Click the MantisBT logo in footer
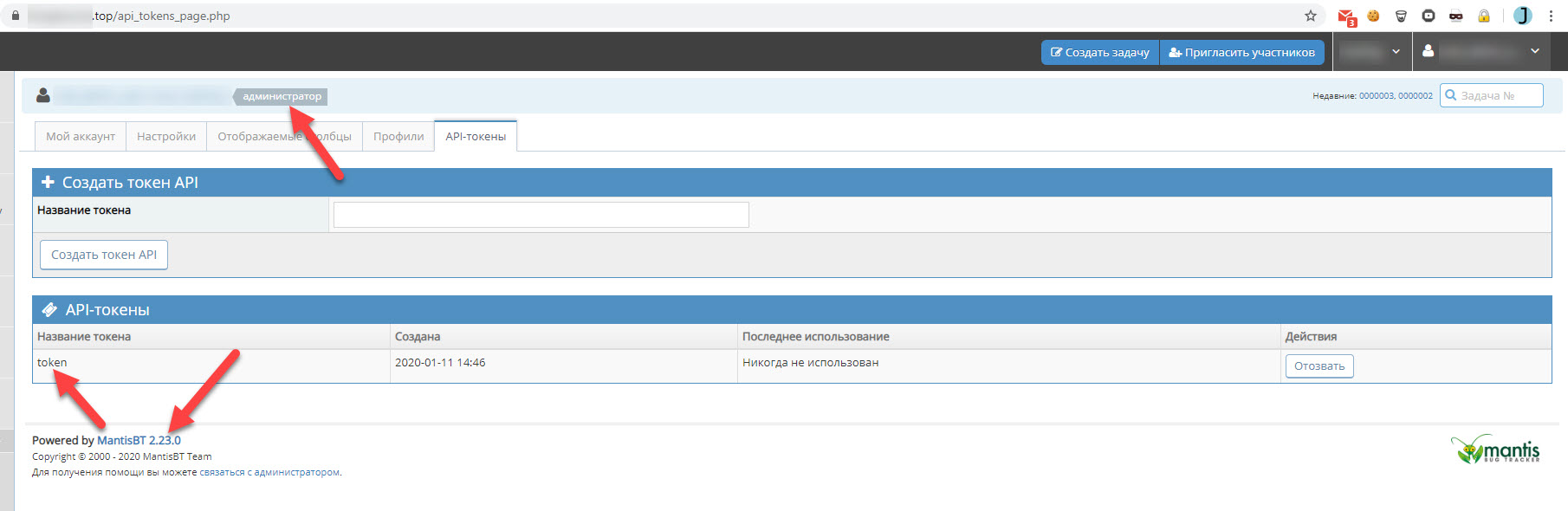 click(x=1496, y=449)
